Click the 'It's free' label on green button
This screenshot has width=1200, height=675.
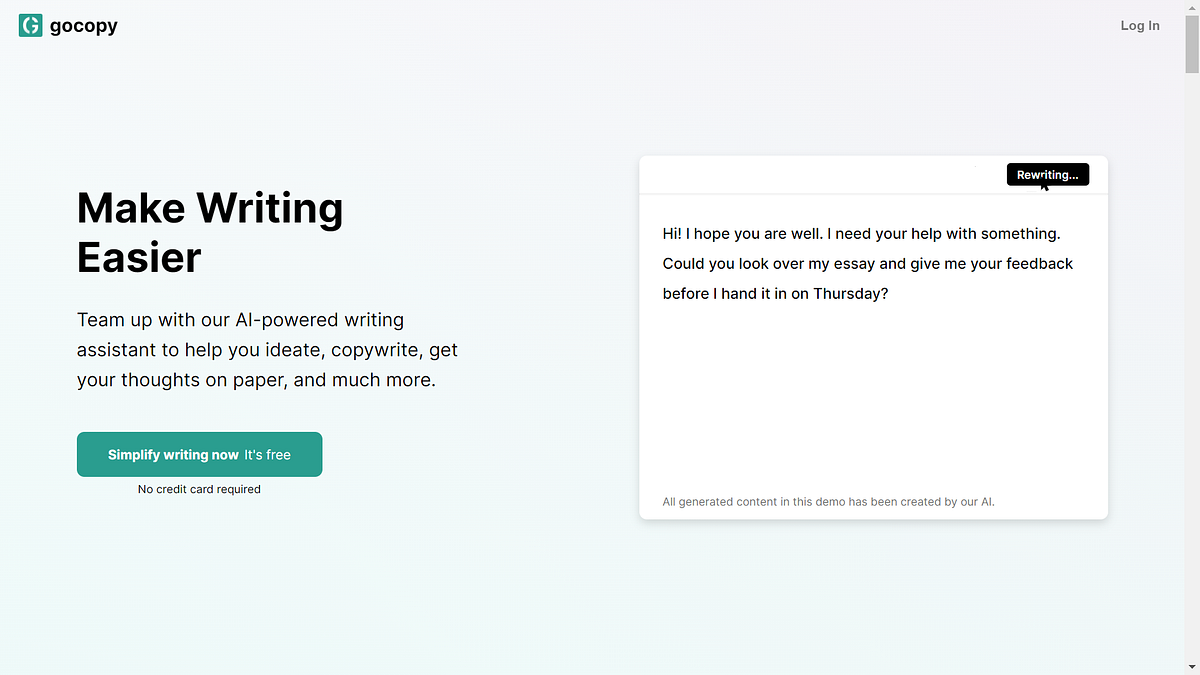(267, 455)
